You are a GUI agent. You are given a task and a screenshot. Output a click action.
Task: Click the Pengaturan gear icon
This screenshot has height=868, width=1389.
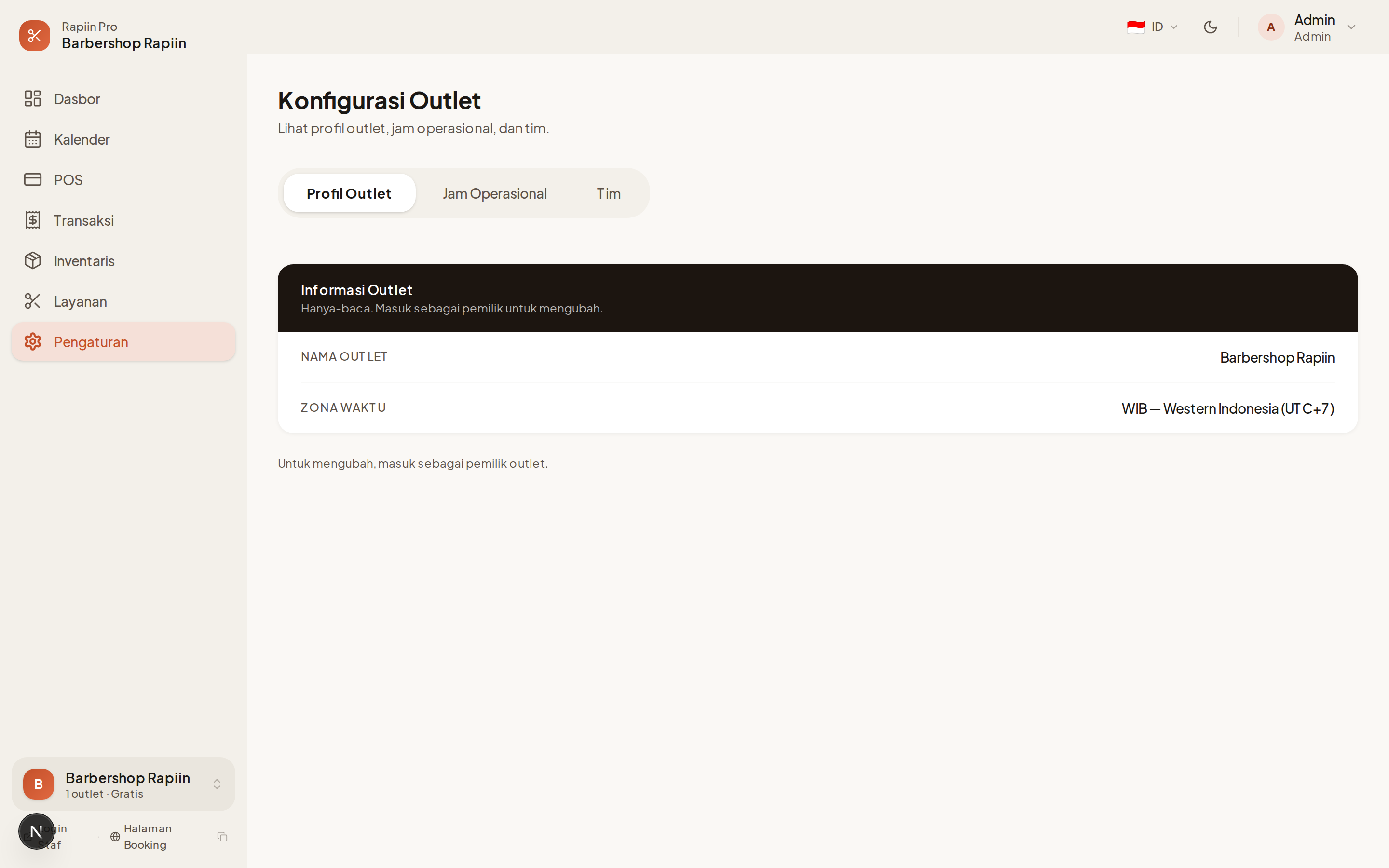33,341
